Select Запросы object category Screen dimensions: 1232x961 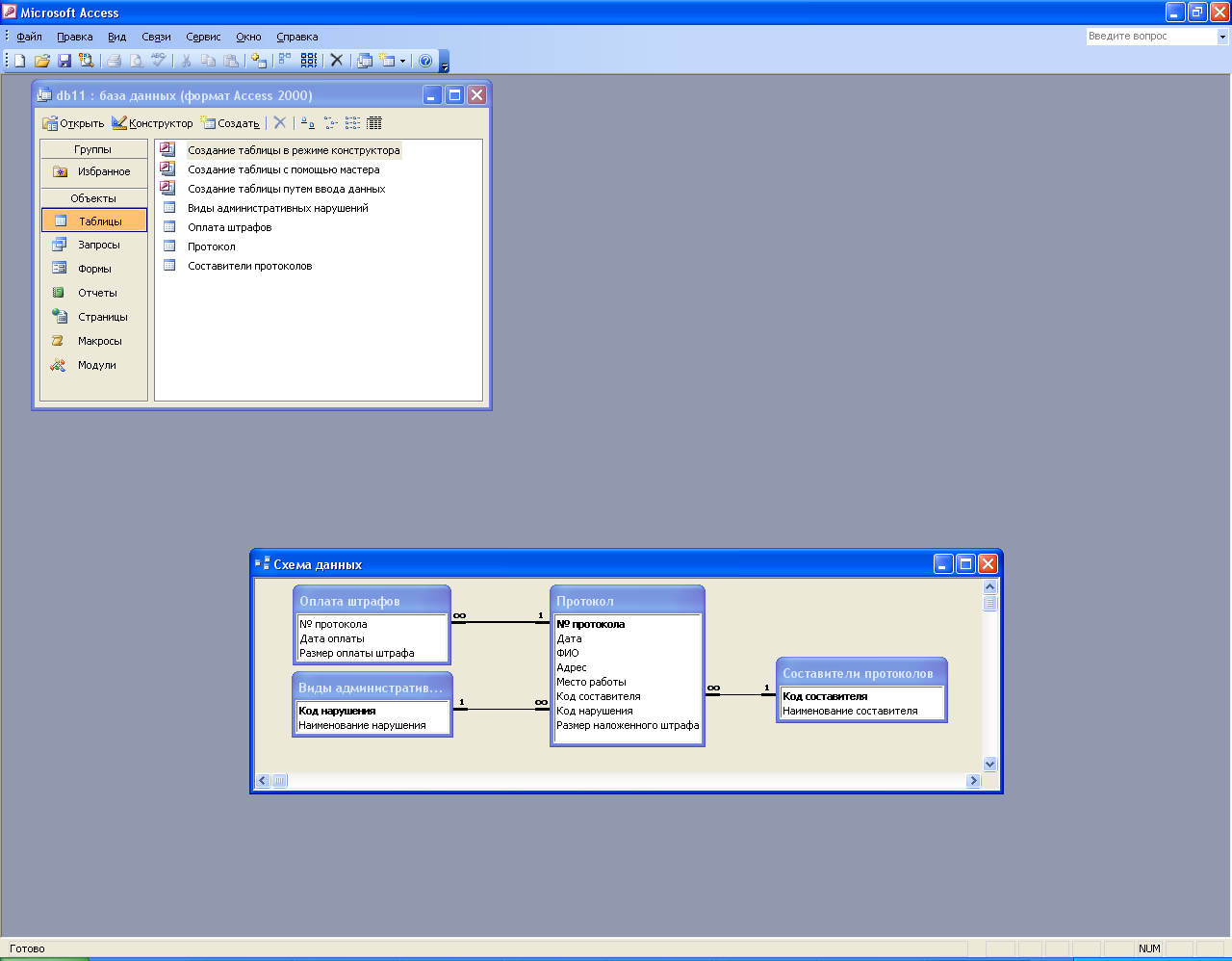[x=93, y=245]
